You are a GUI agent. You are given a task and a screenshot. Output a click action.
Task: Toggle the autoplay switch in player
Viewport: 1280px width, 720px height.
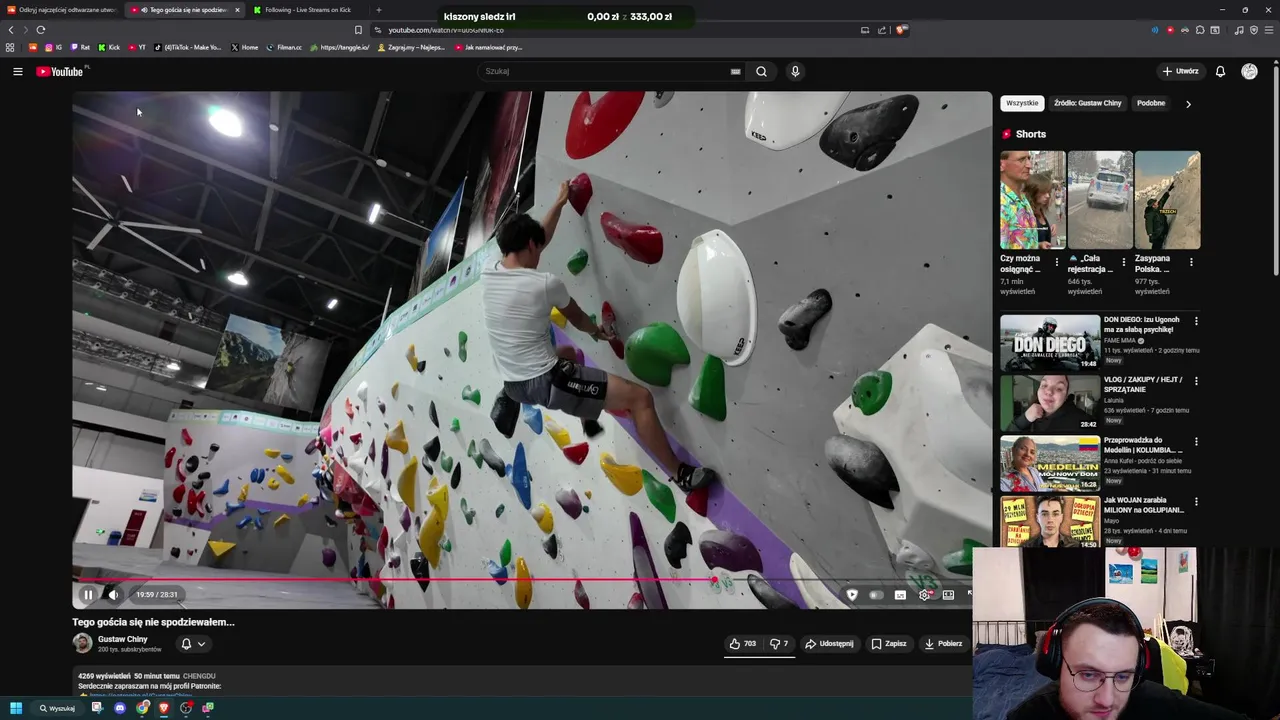[x=876, y=595]
